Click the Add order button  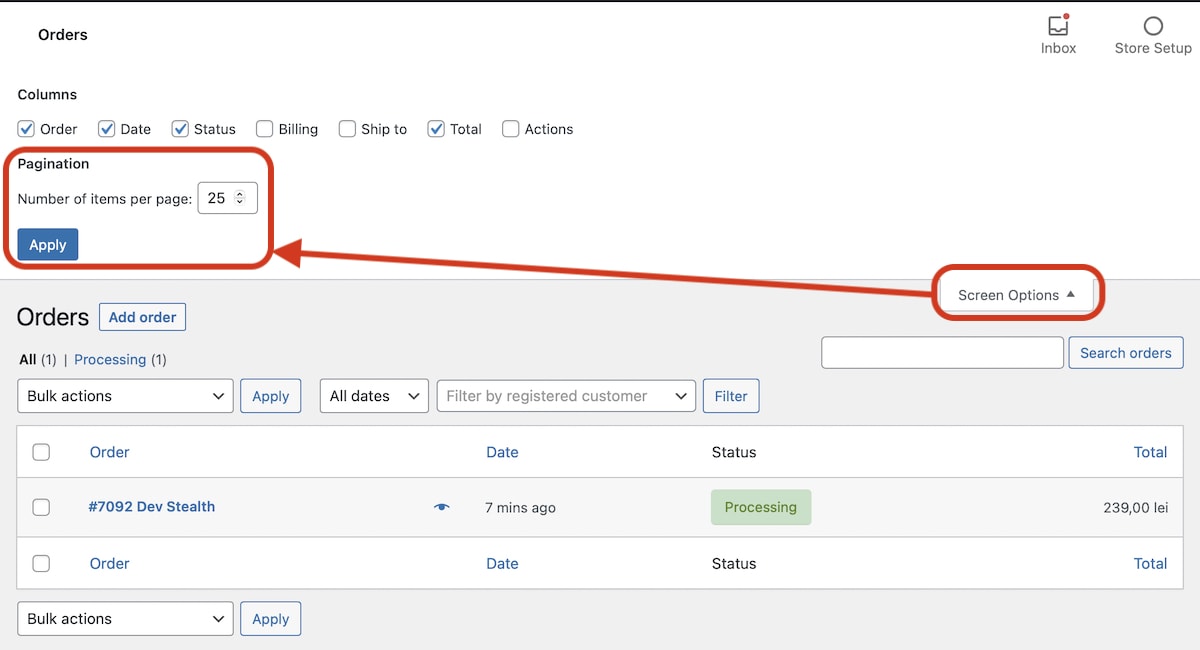[x=142, y=317]
